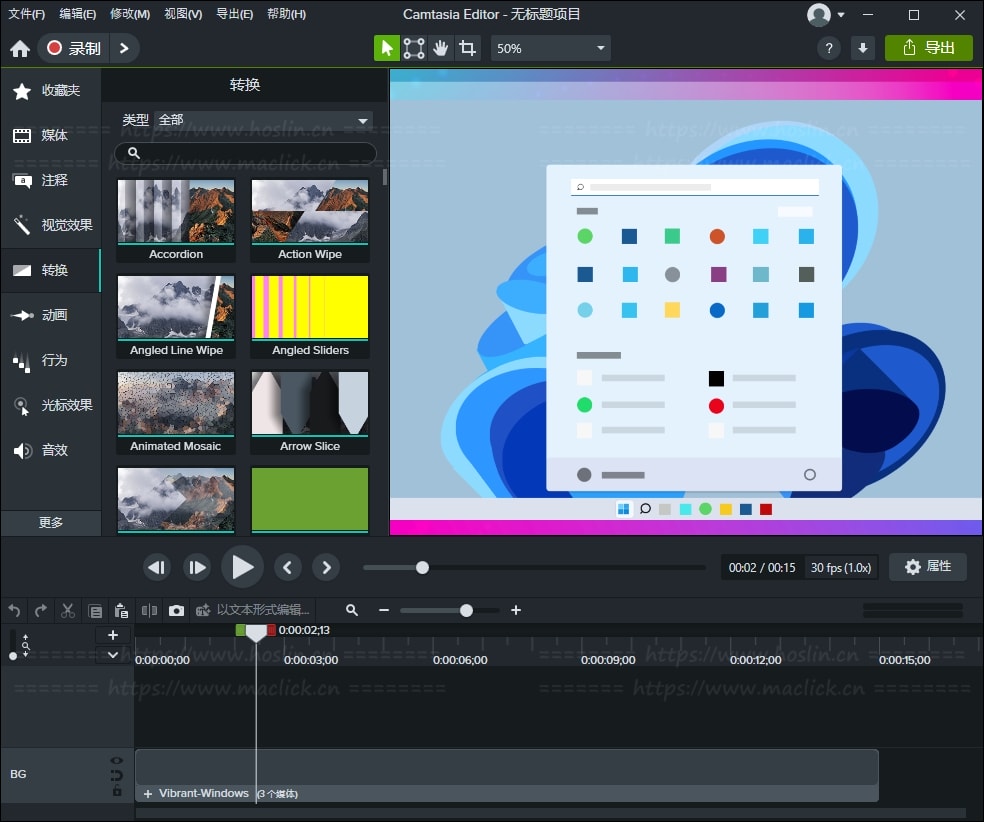984x822 pixels.
Task: Activate the Pan hand tool
Action: coord(441,48)
